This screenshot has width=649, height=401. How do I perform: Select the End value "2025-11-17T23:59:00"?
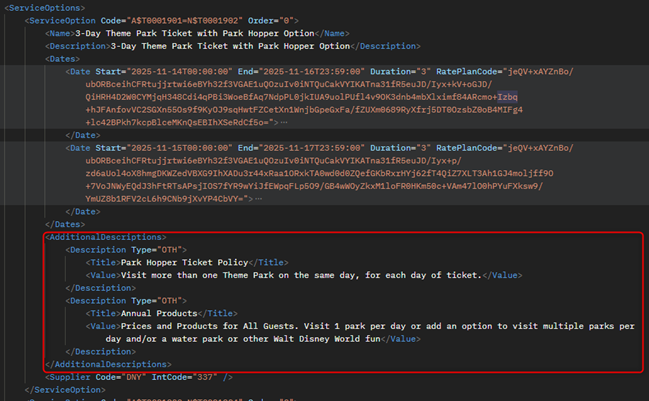(312, 148)
